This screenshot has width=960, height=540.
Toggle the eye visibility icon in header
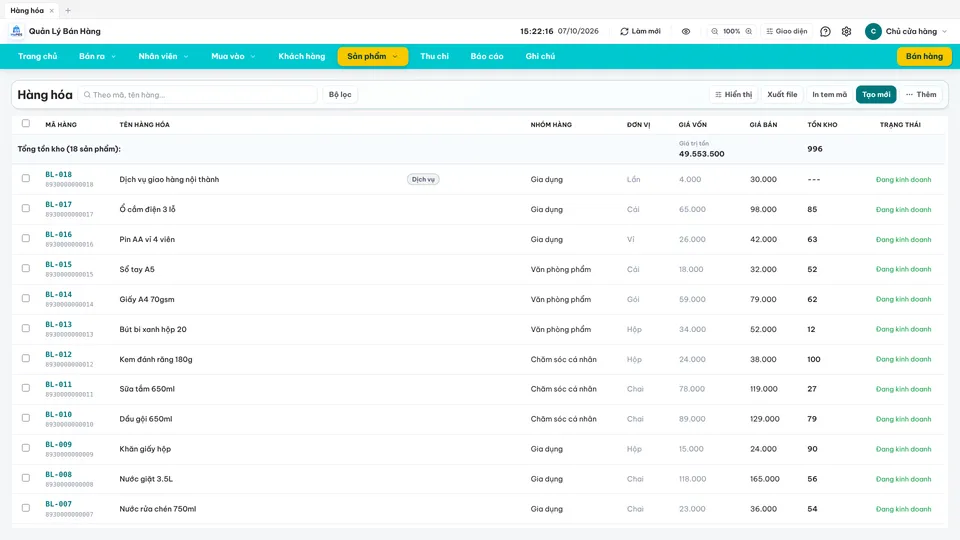[x=686, y=31]
